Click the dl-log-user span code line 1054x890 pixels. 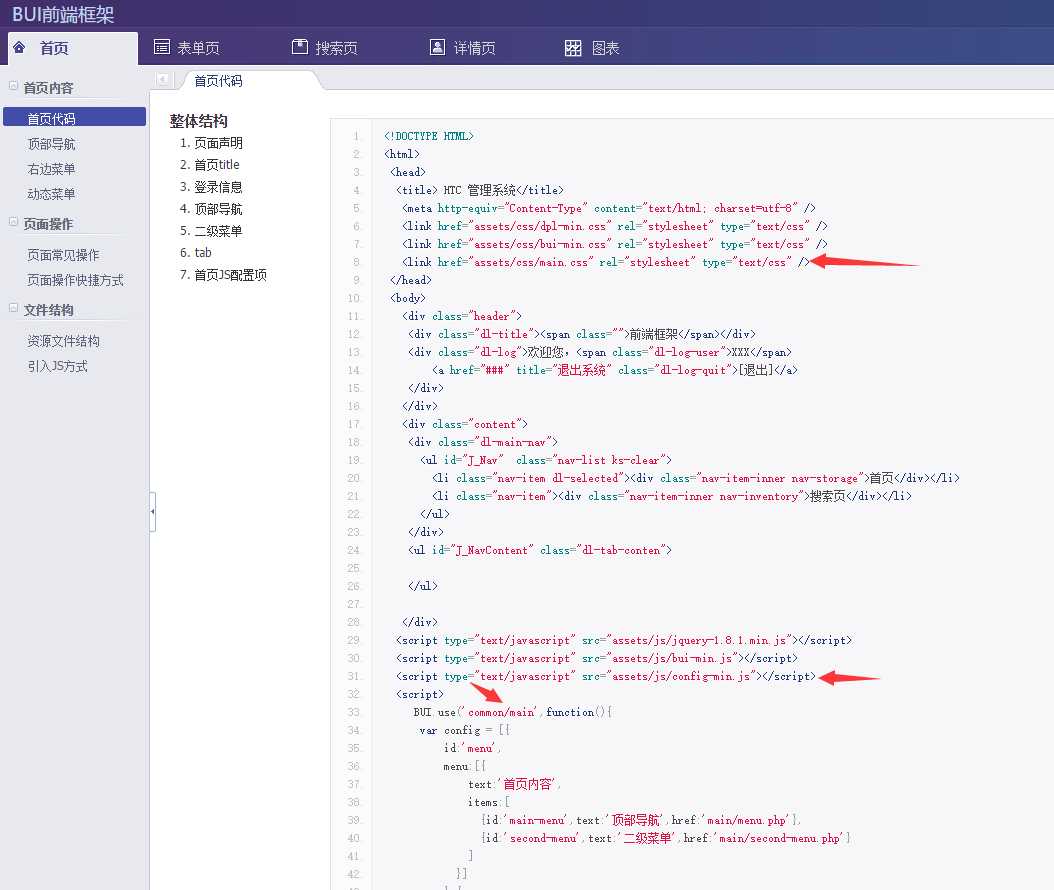coord(600,352)
